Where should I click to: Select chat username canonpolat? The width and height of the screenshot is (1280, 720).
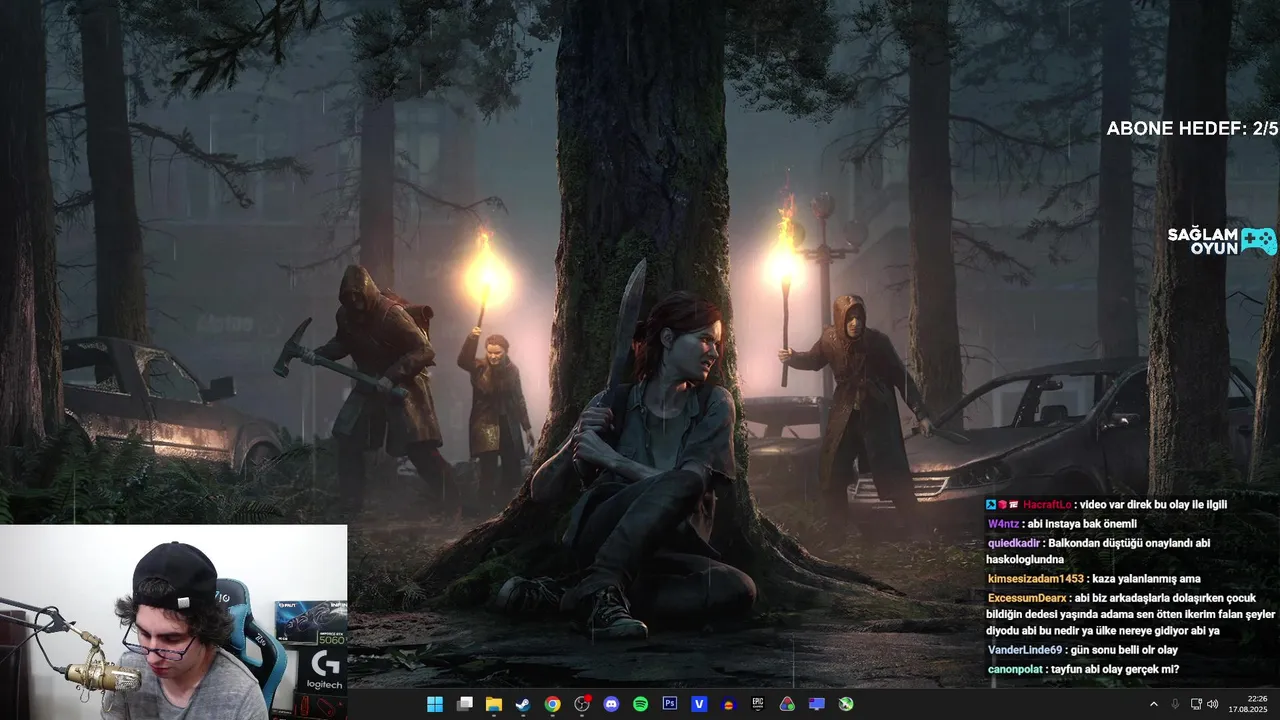click(1016, 669)
